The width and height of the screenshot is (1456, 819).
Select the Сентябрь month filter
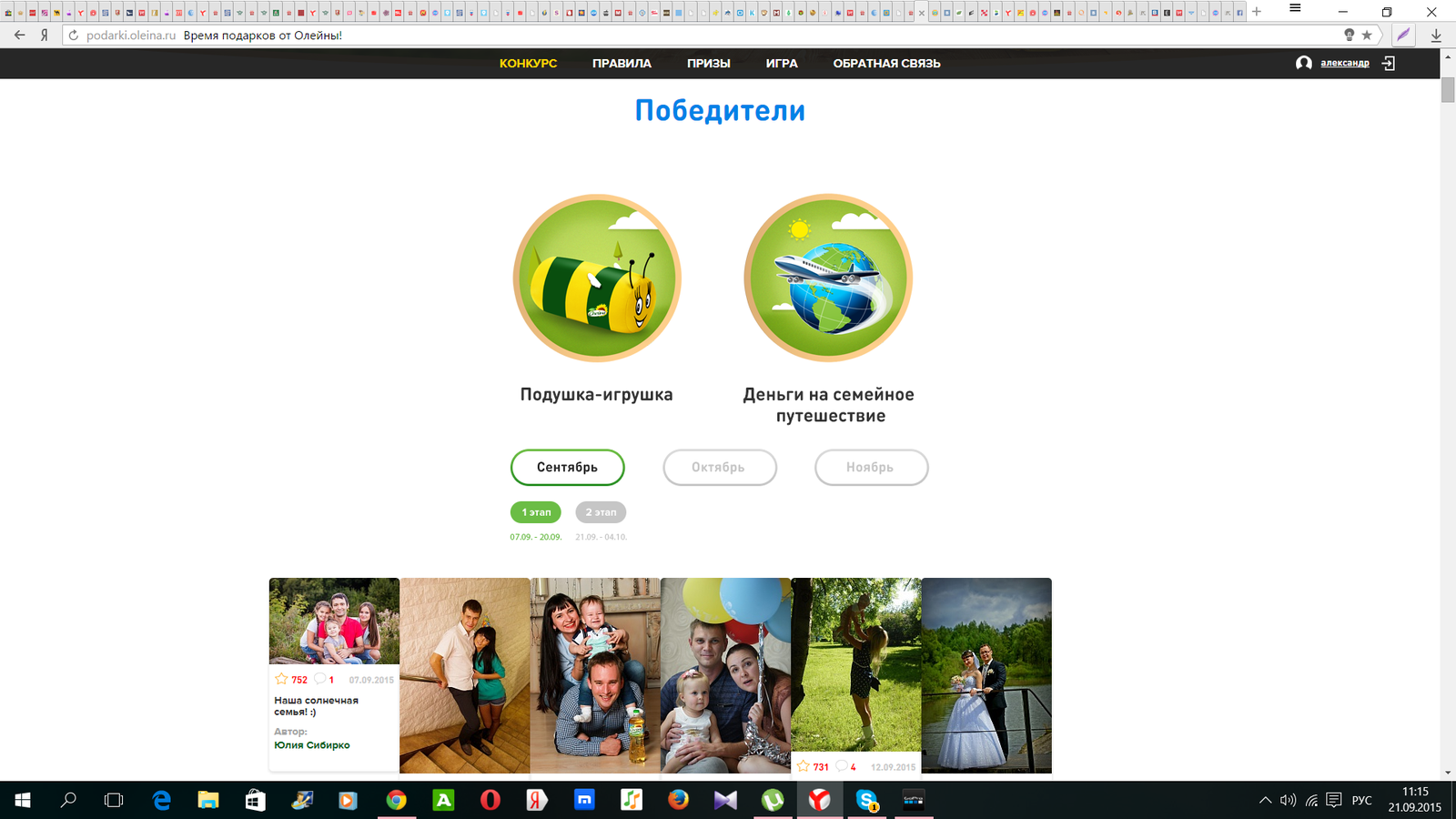tap(567, 467)
